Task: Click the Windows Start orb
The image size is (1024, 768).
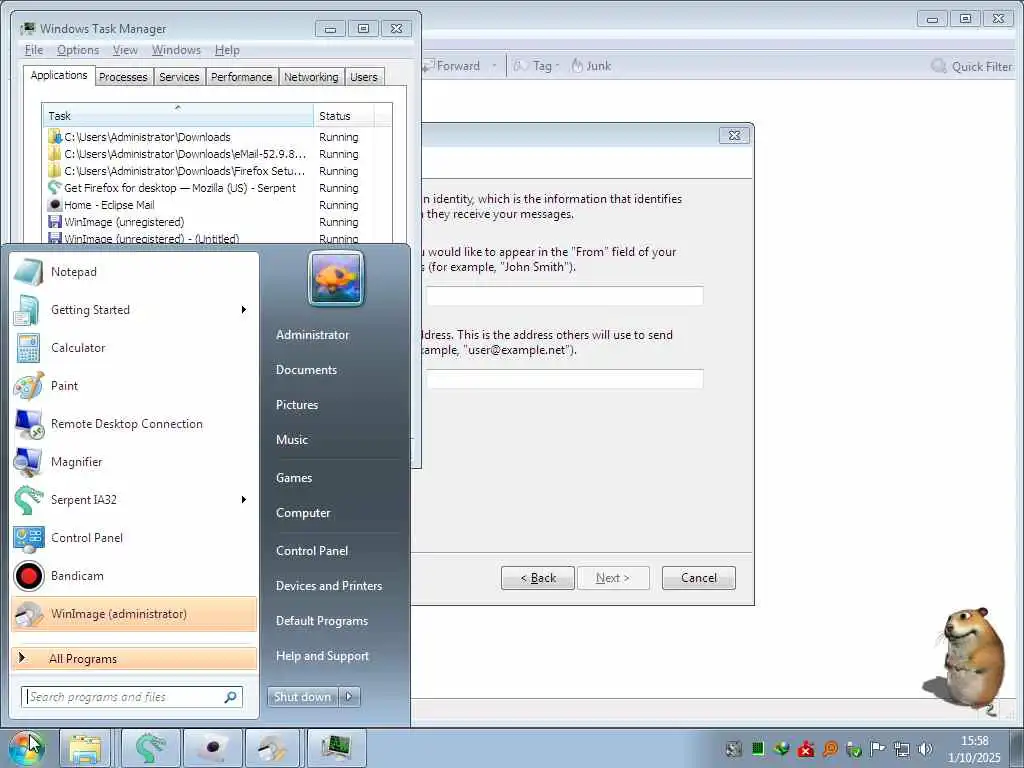Action: 27,748
